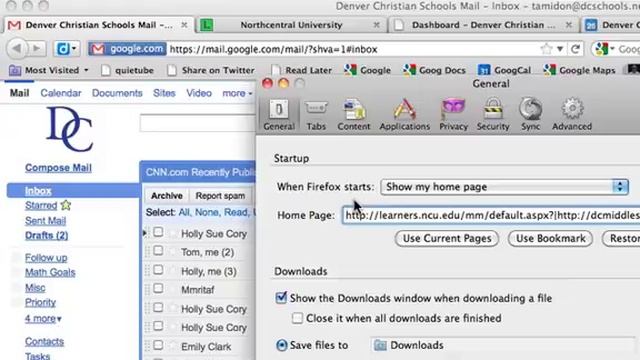The width and height of the screenshot is (640, 360).
Task: Close the Northcentral University tab
Action: click(376, 25)
